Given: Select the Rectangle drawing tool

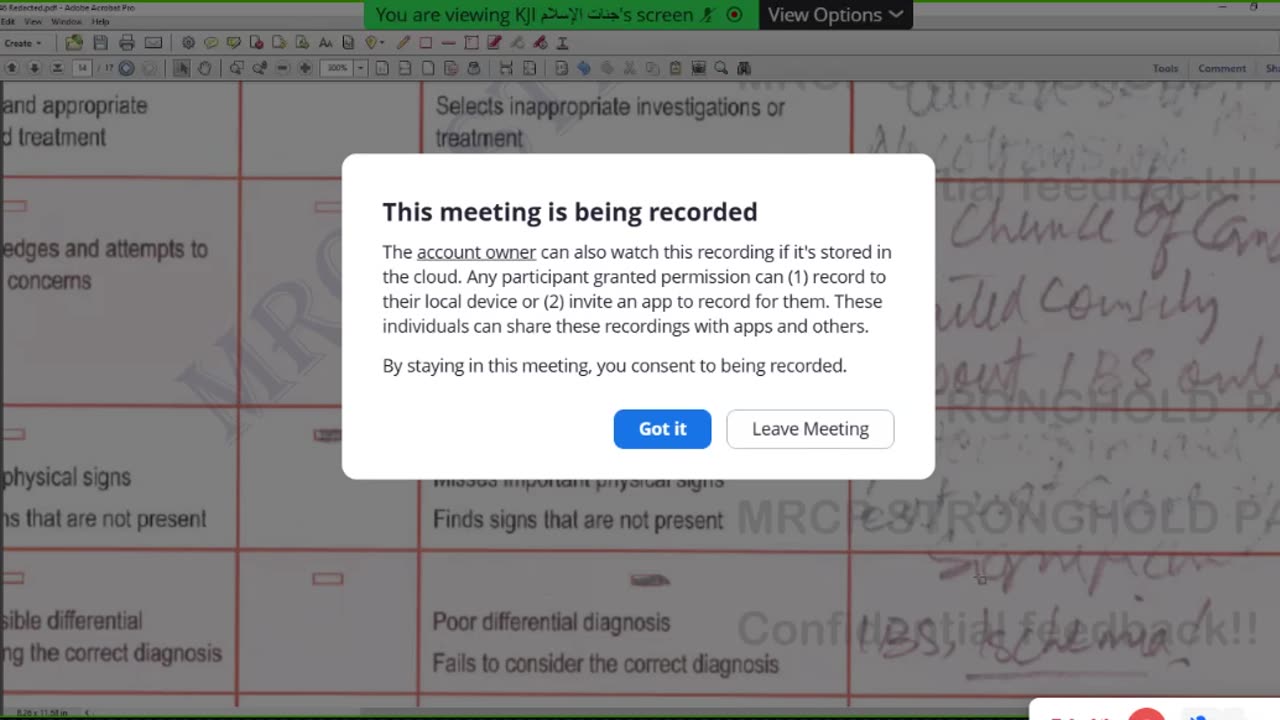Looking at the screenshot, I should point(426,43).
